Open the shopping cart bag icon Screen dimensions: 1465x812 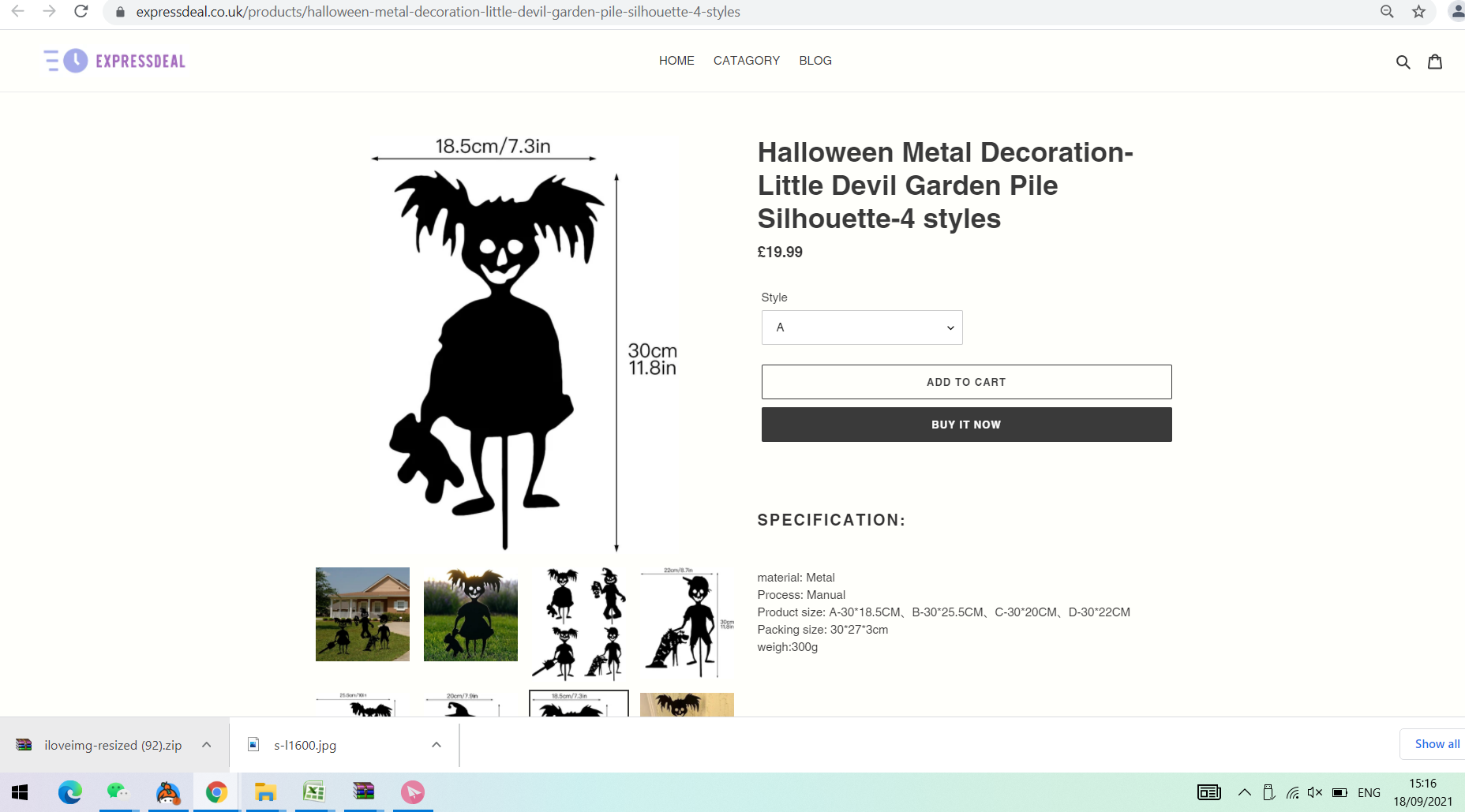point(1435,62)
